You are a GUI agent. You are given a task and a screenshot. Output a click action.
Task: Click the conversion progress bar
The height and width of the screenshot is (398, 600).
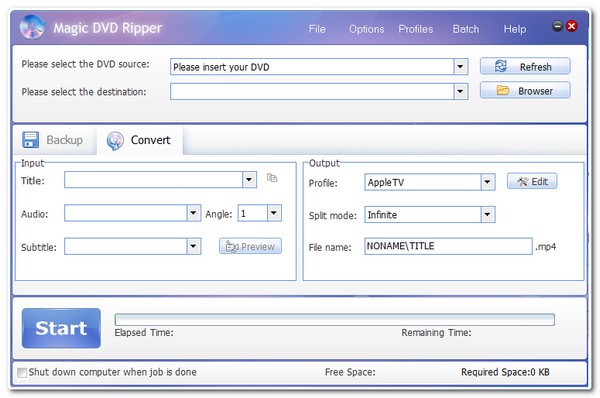click(x=334, y=320)
